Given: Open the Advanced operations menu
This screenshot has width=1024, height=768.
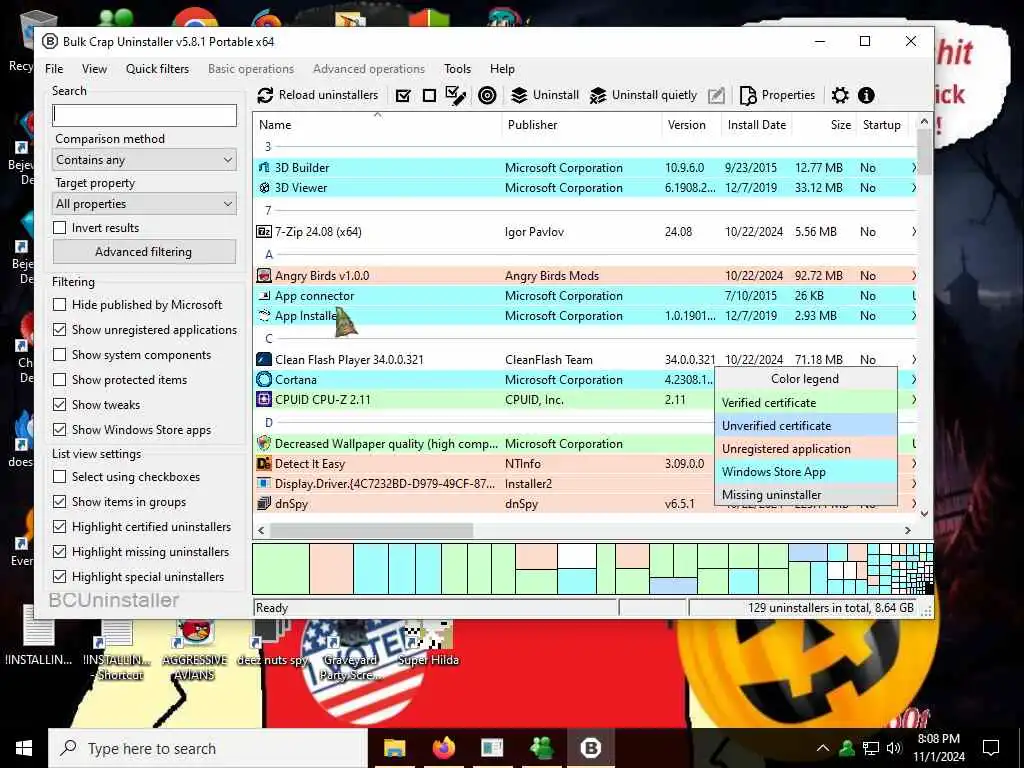Looking at the screenshot, I should click(x=369, y=69).
